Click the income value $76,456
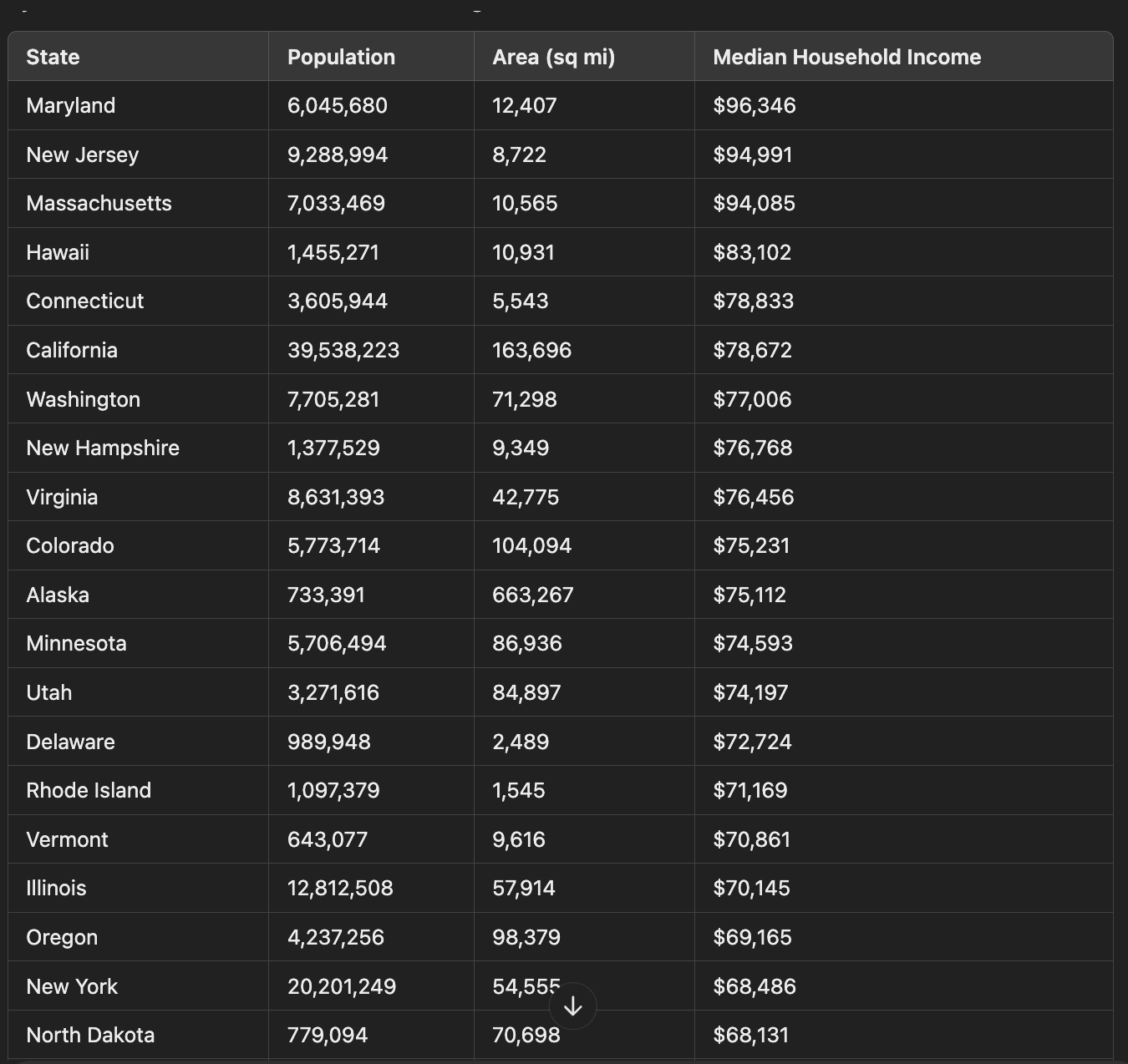1128x1064 pixels. [754, 497]
